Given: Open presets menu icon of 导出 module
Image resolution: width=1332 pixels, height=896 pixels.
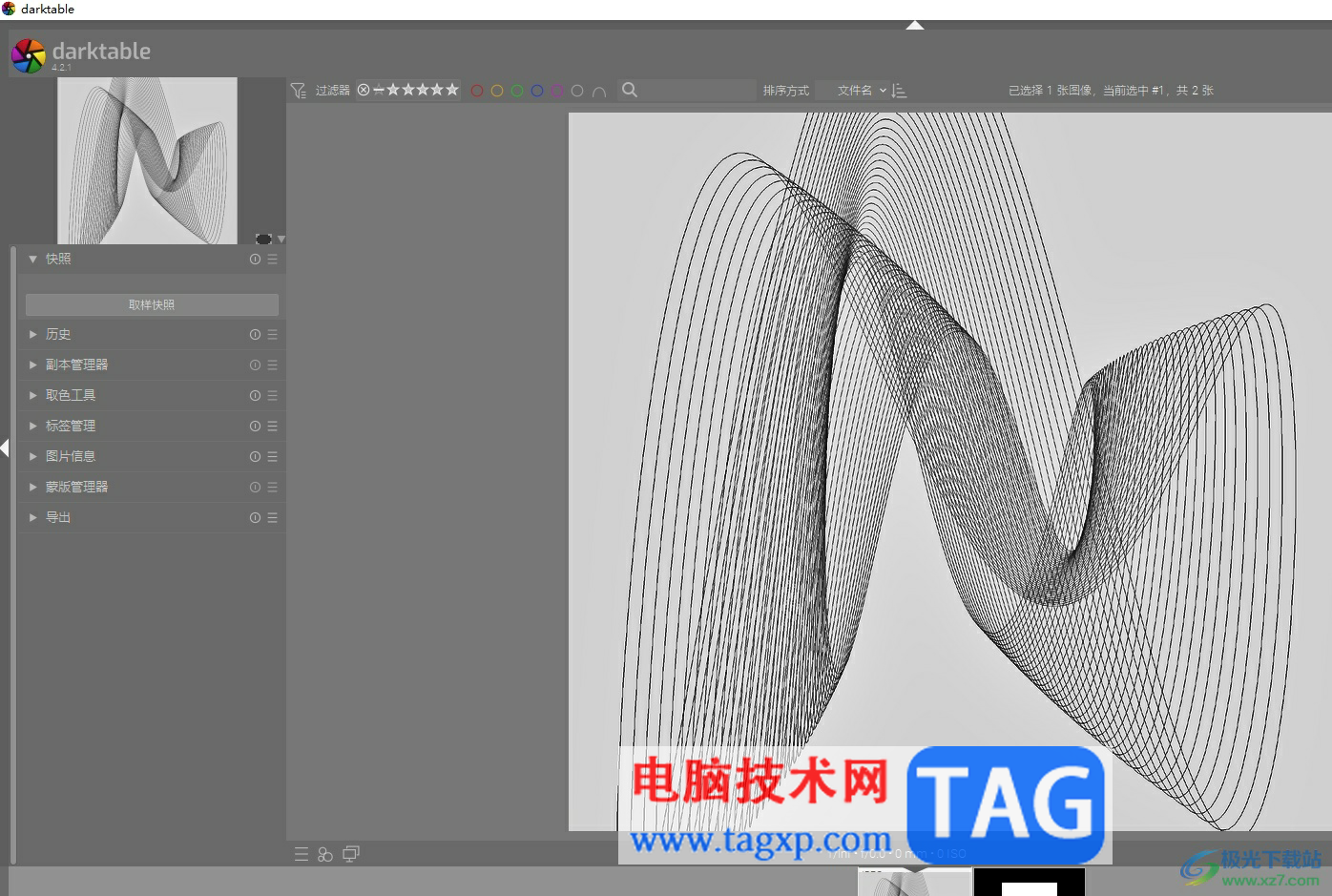Looking at the screenshot, I should coord(272,517).
